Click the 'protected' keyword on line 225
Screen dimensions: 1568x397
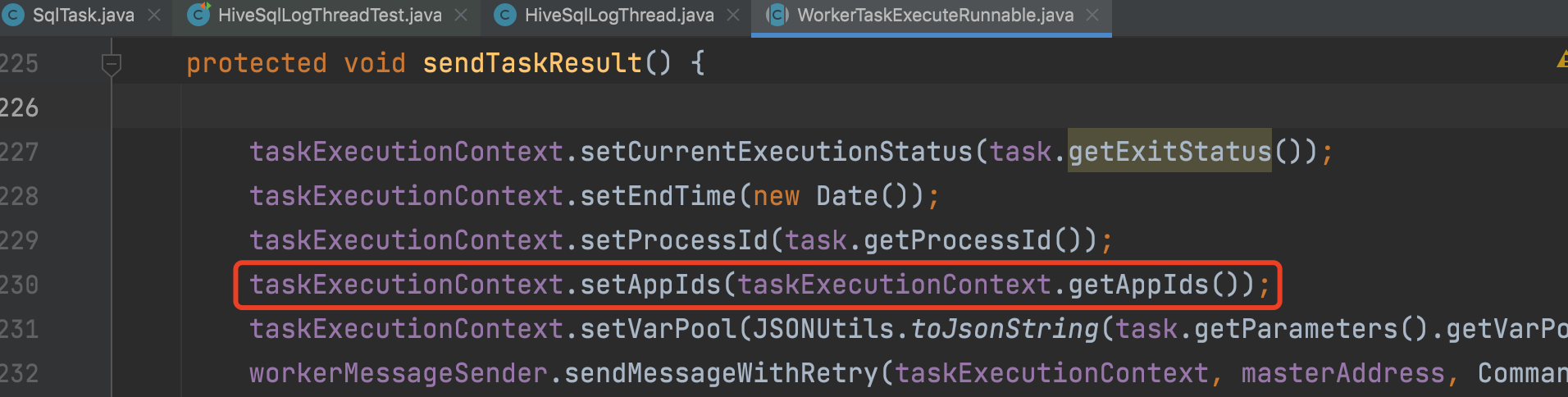(257, 63)
